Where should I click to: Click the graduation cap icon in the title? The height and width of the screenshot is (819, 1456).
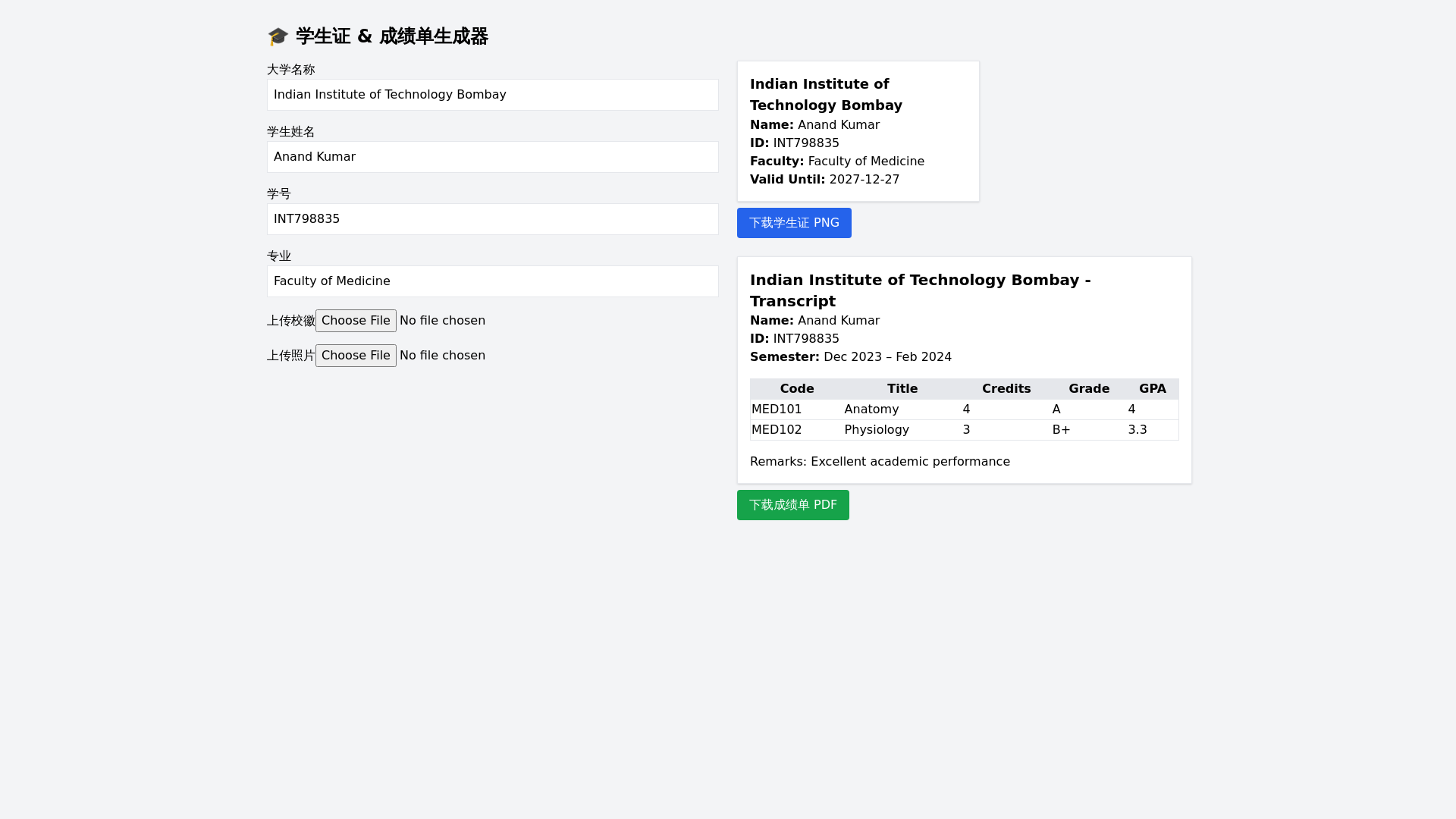click(x=278, y=36)
